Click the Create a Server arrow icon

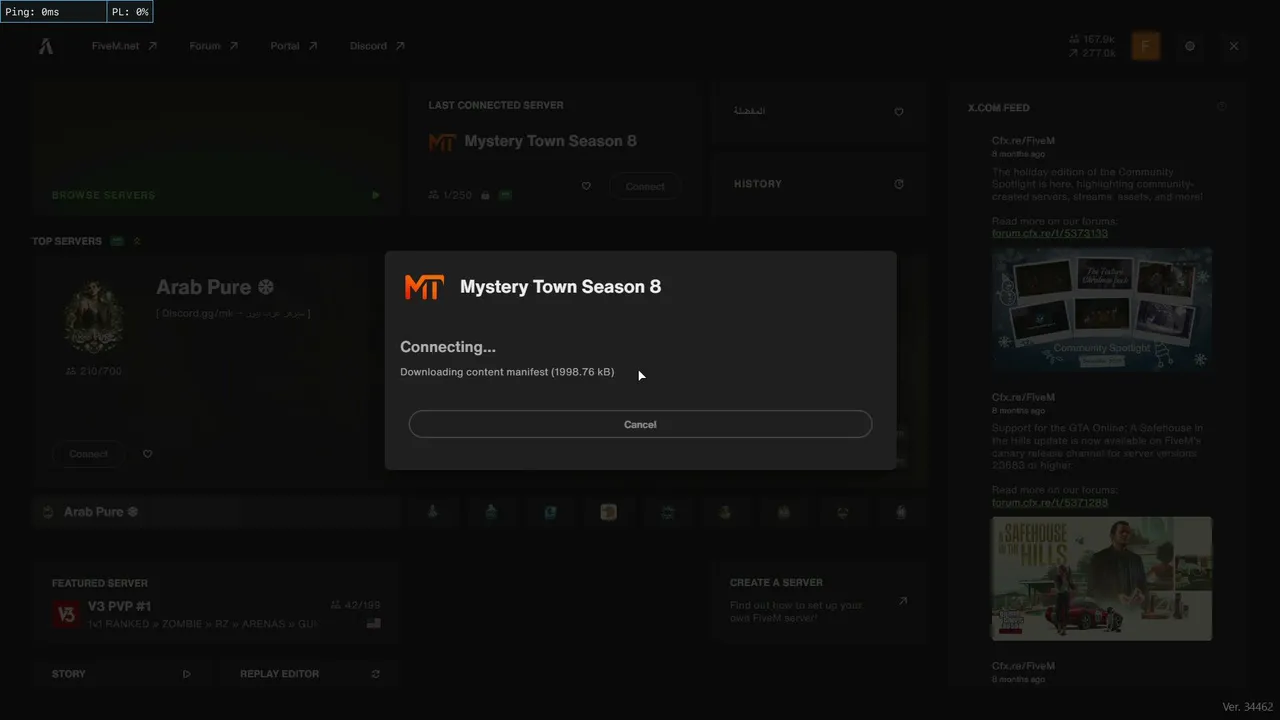point(903,601)
